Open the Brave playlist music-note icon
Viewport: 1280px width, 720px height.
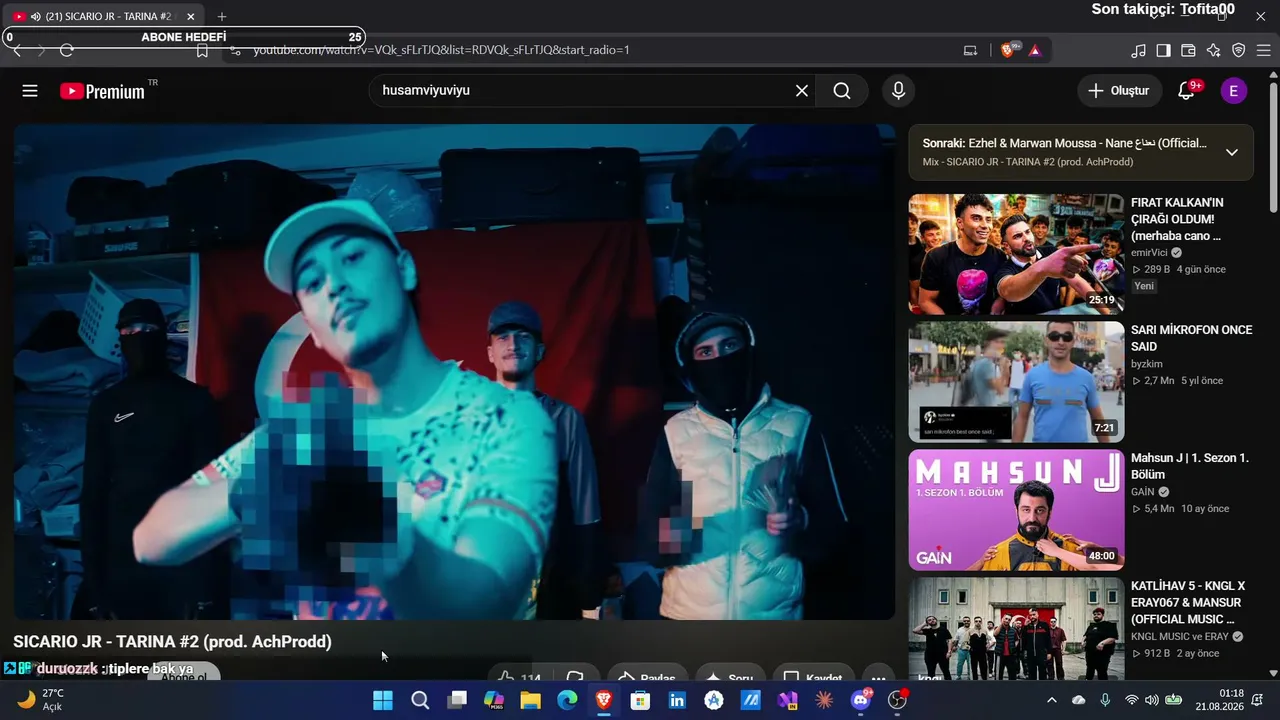pos(1138,50)
